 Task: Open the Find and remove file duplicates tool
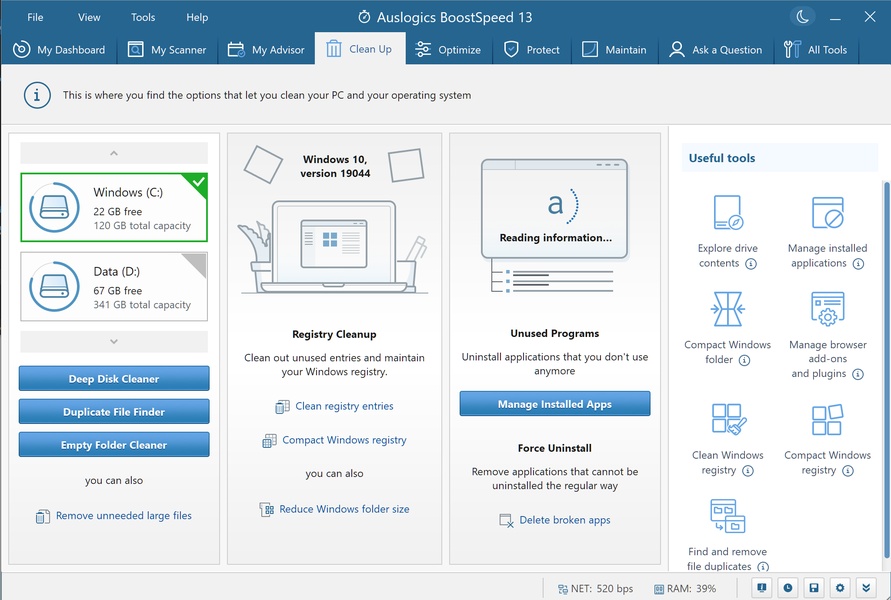coord(727,516)
